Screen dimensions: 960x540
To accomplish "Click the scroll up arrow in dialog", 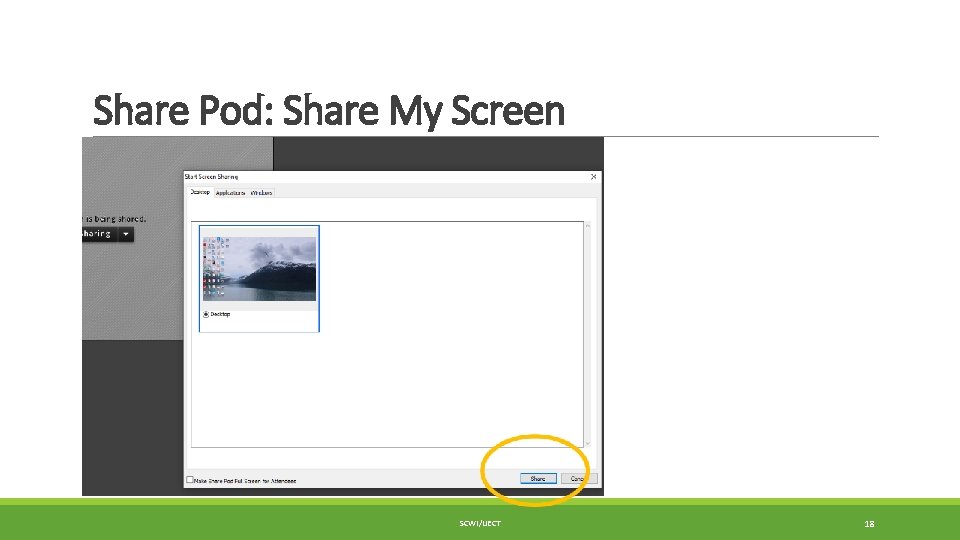I will click(588, 226).
